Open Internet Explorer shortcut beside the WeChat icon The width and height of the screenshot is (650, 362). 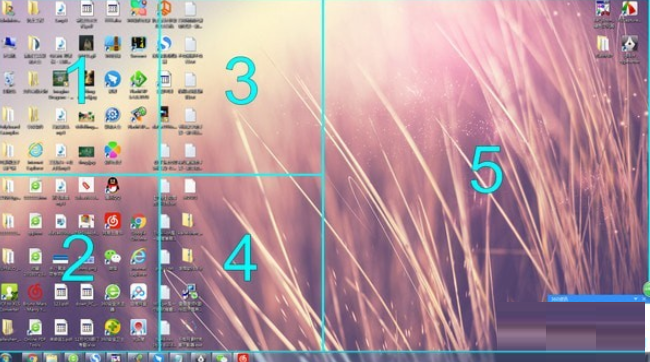pyautogui.click(x=138, y=257)
